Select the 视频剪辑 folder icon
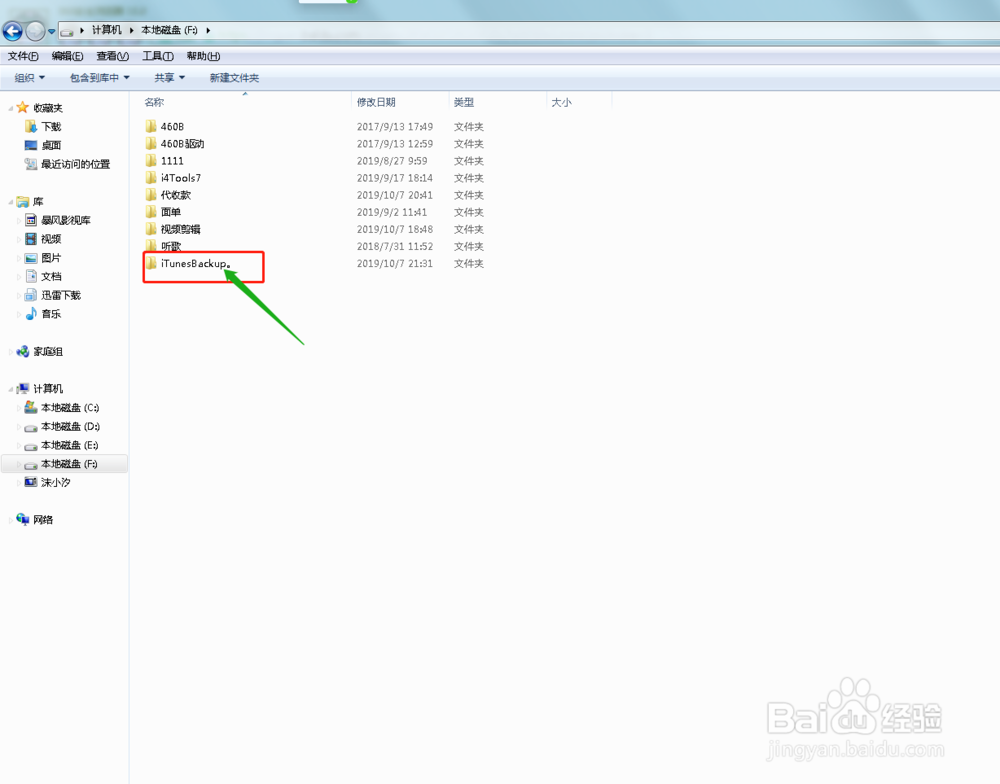 coord(151,229)
